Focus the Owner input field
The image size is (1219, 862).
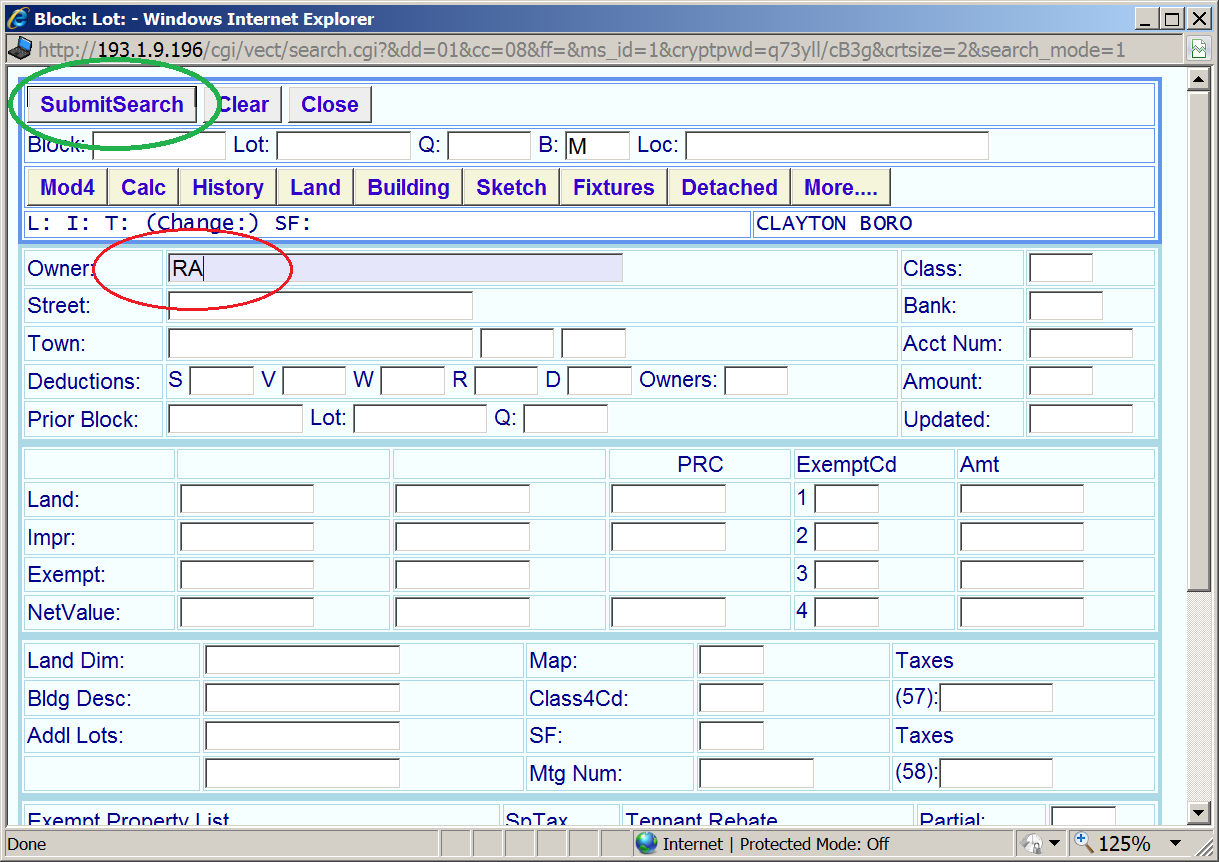pos(395,268)
